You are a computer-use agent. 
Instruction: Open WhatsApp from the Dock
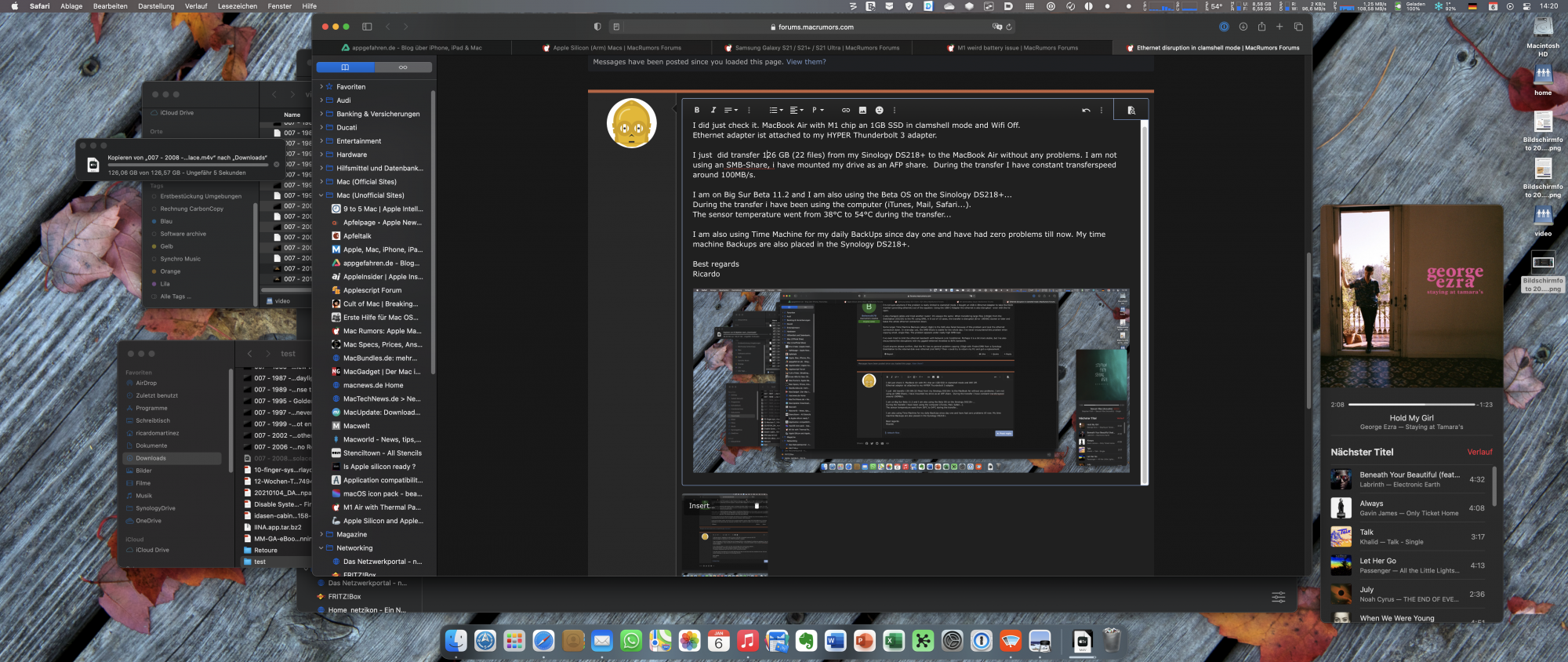[x=631, y=641]
